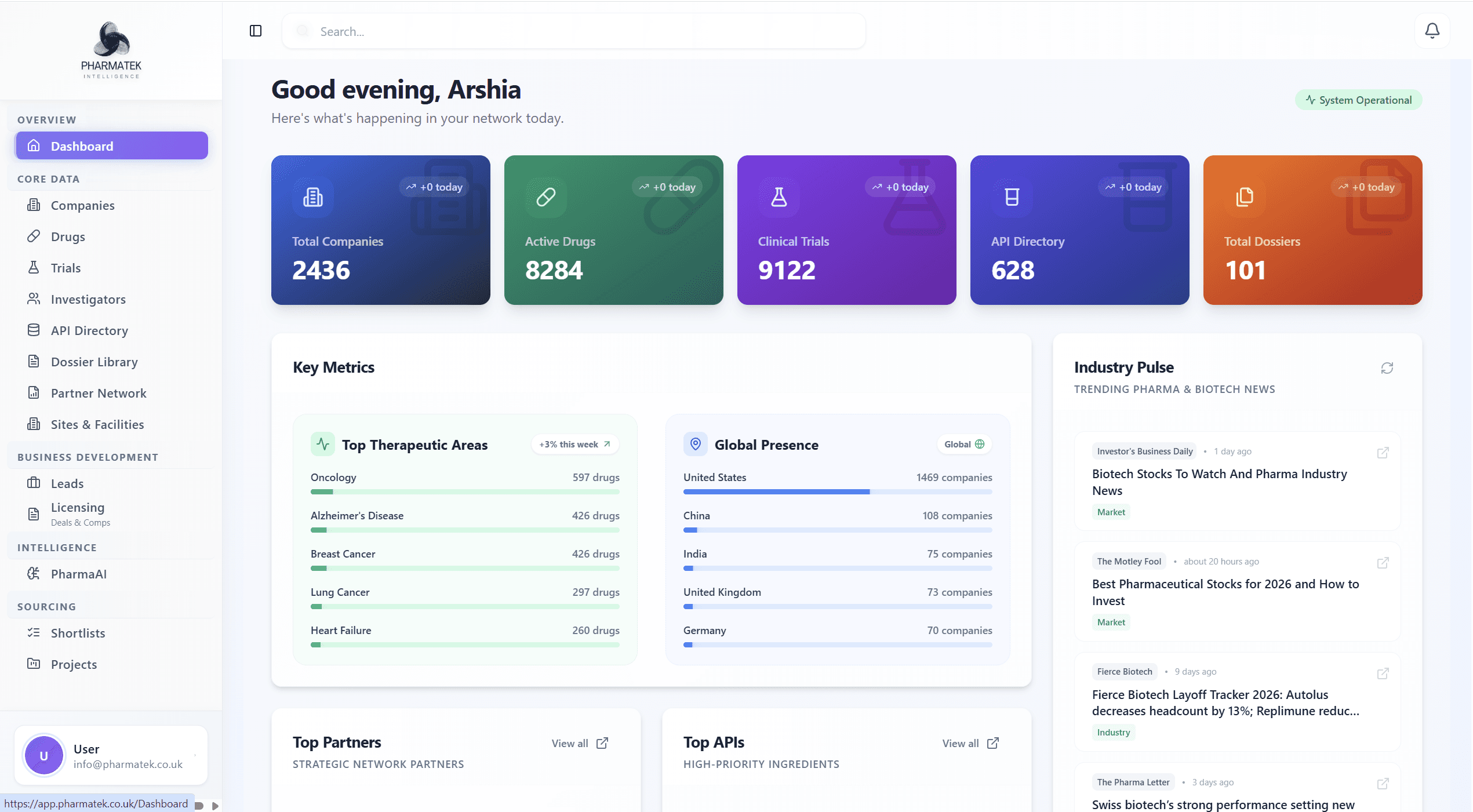Open Biotech Stocks To Watch headline
The height and width of the screenshot is (812, 1473).
[1220, 482]
